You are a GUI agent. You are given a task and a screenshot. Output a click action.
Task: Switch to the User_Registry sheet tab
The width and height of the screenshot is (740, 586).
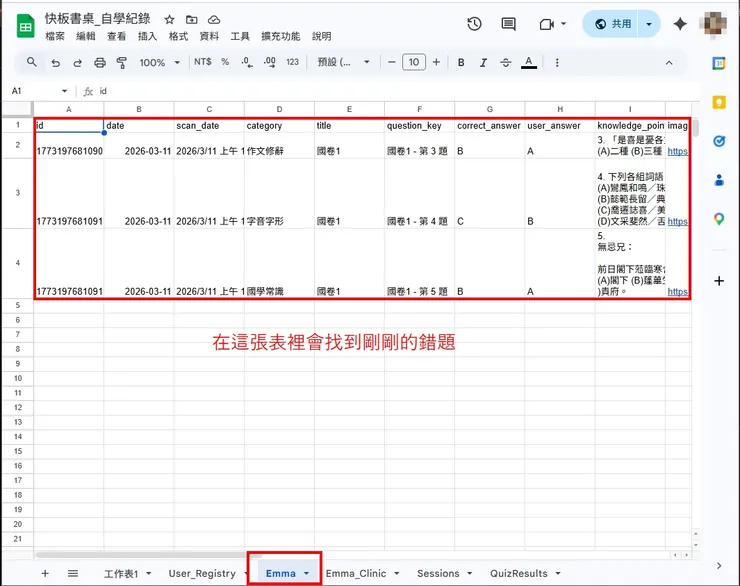pyautogui.click(x=202, y=573)
